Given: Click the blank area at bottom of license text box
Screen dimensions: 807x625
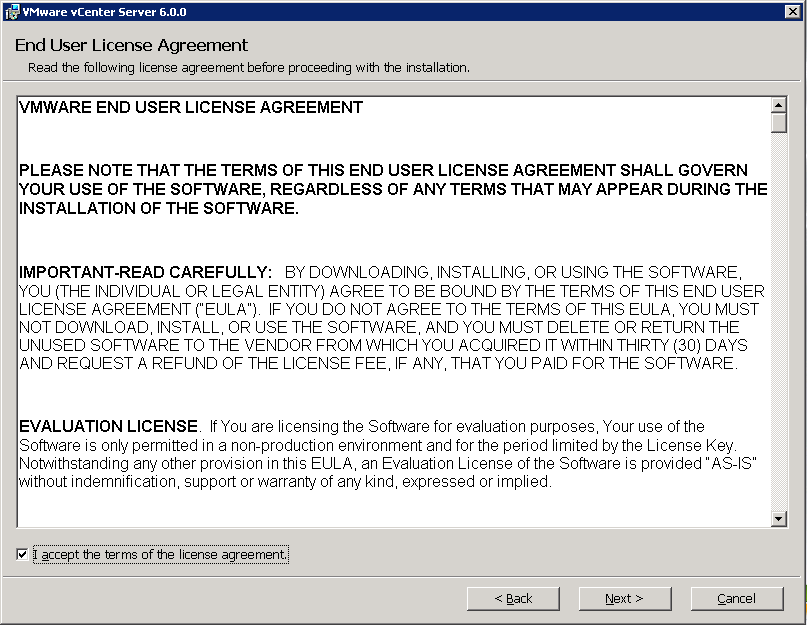Looking at the screenshot, I should point(390,510).
